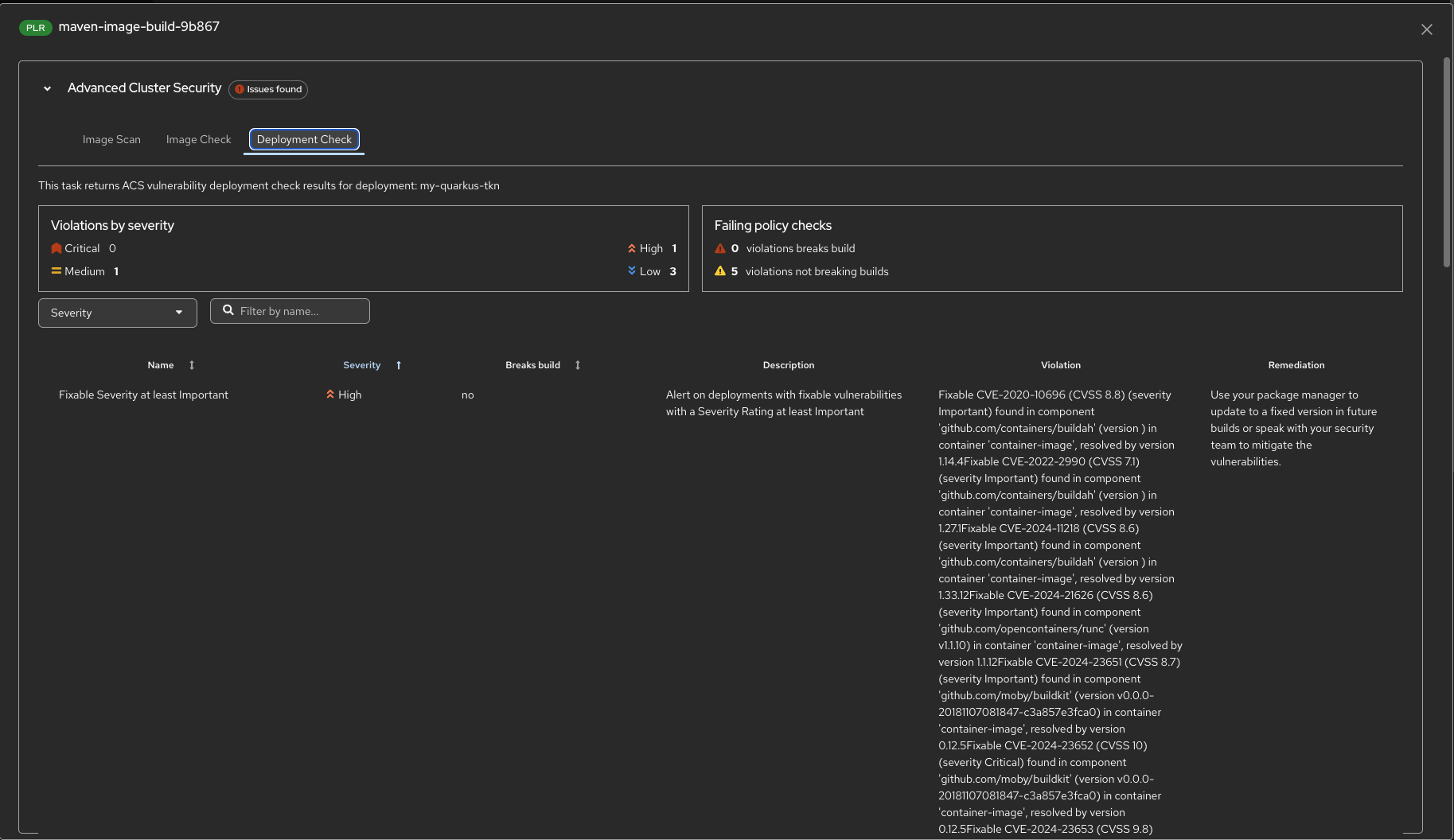Switch to the Image Scan tab

(111, 140)
